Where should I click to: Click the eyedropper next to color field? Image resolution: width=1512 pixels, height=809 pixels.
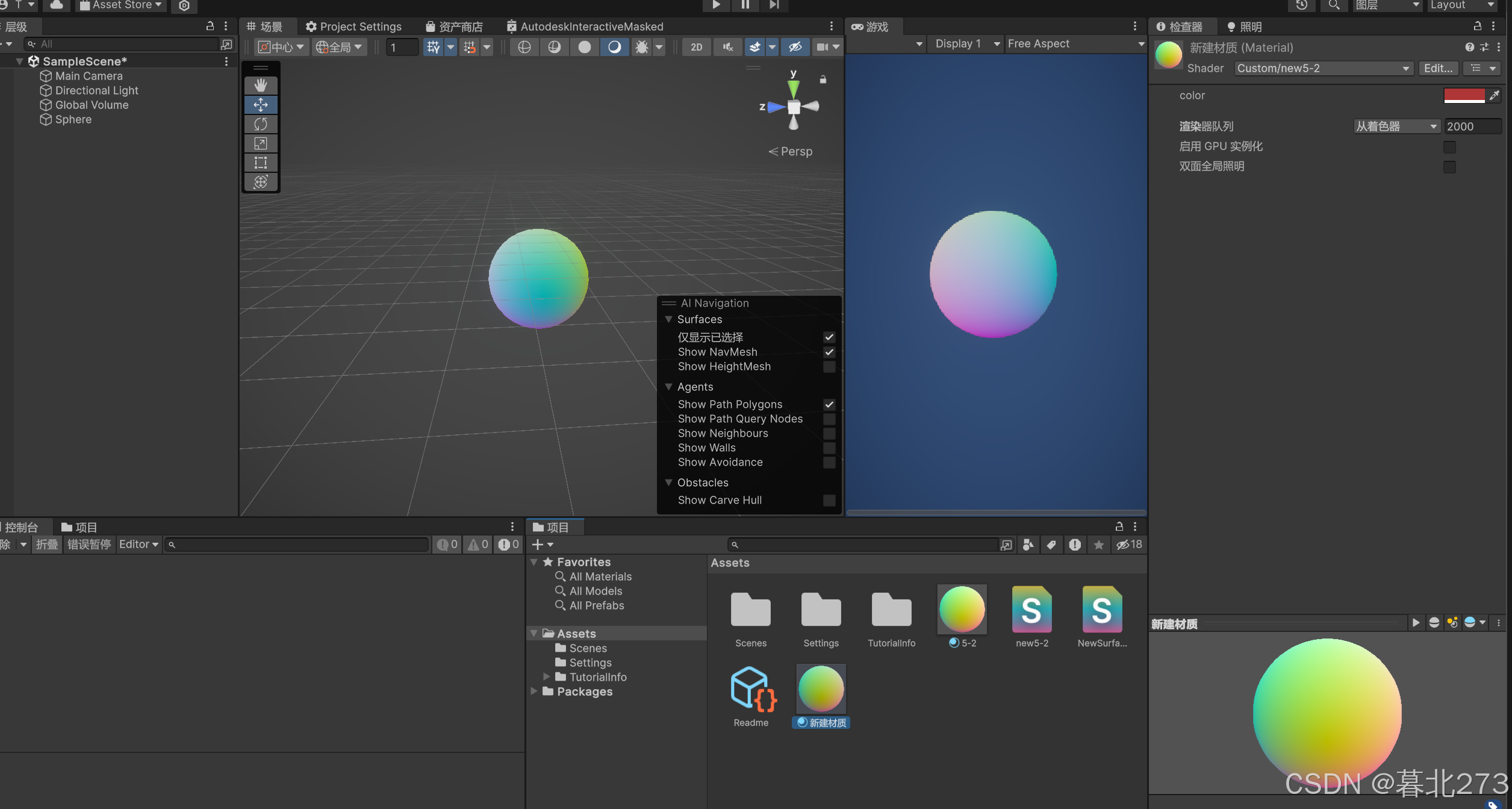(1495, 95)
